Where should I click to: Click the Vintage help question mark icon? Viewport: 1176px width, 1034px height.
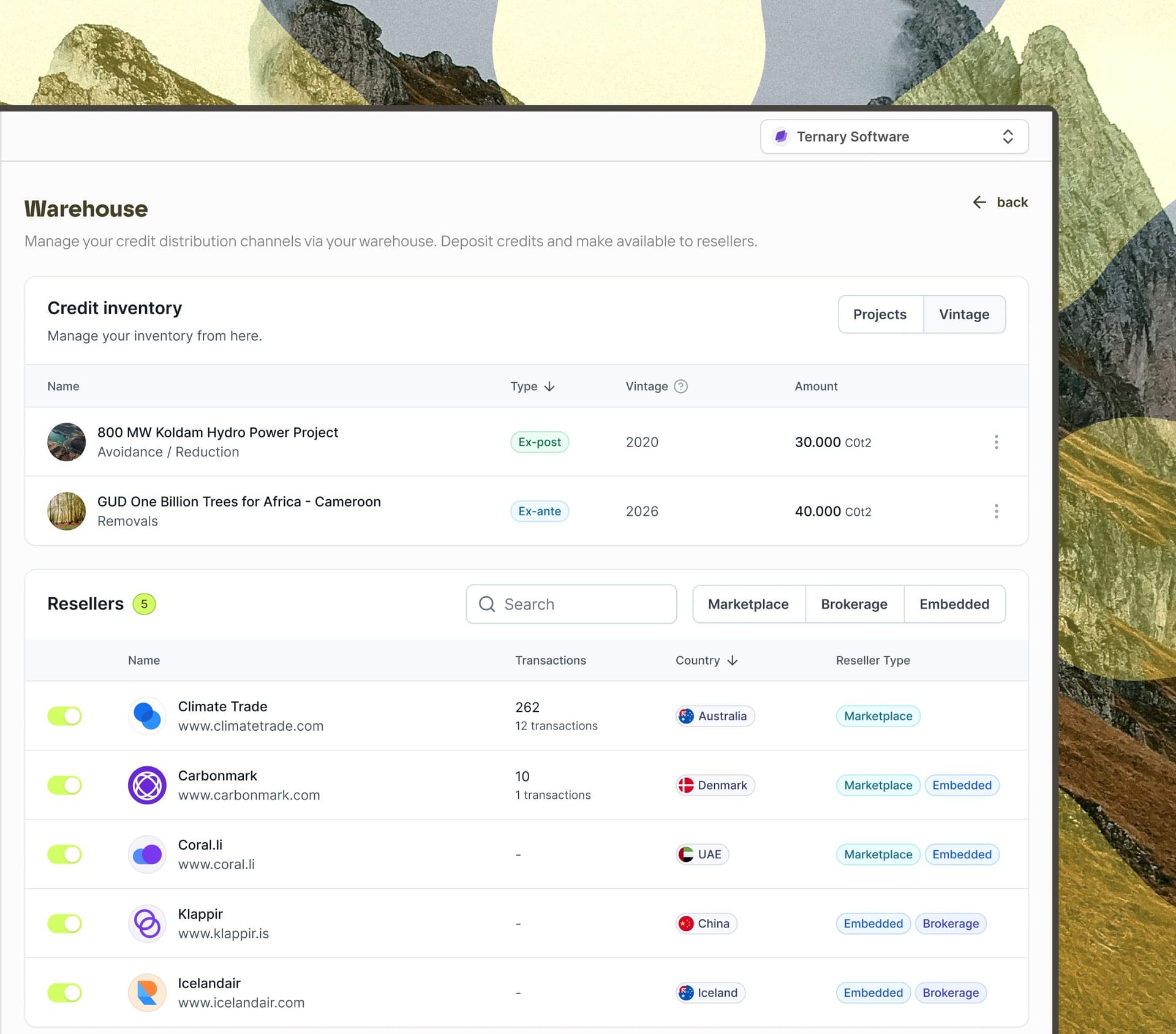click(681, 386)
